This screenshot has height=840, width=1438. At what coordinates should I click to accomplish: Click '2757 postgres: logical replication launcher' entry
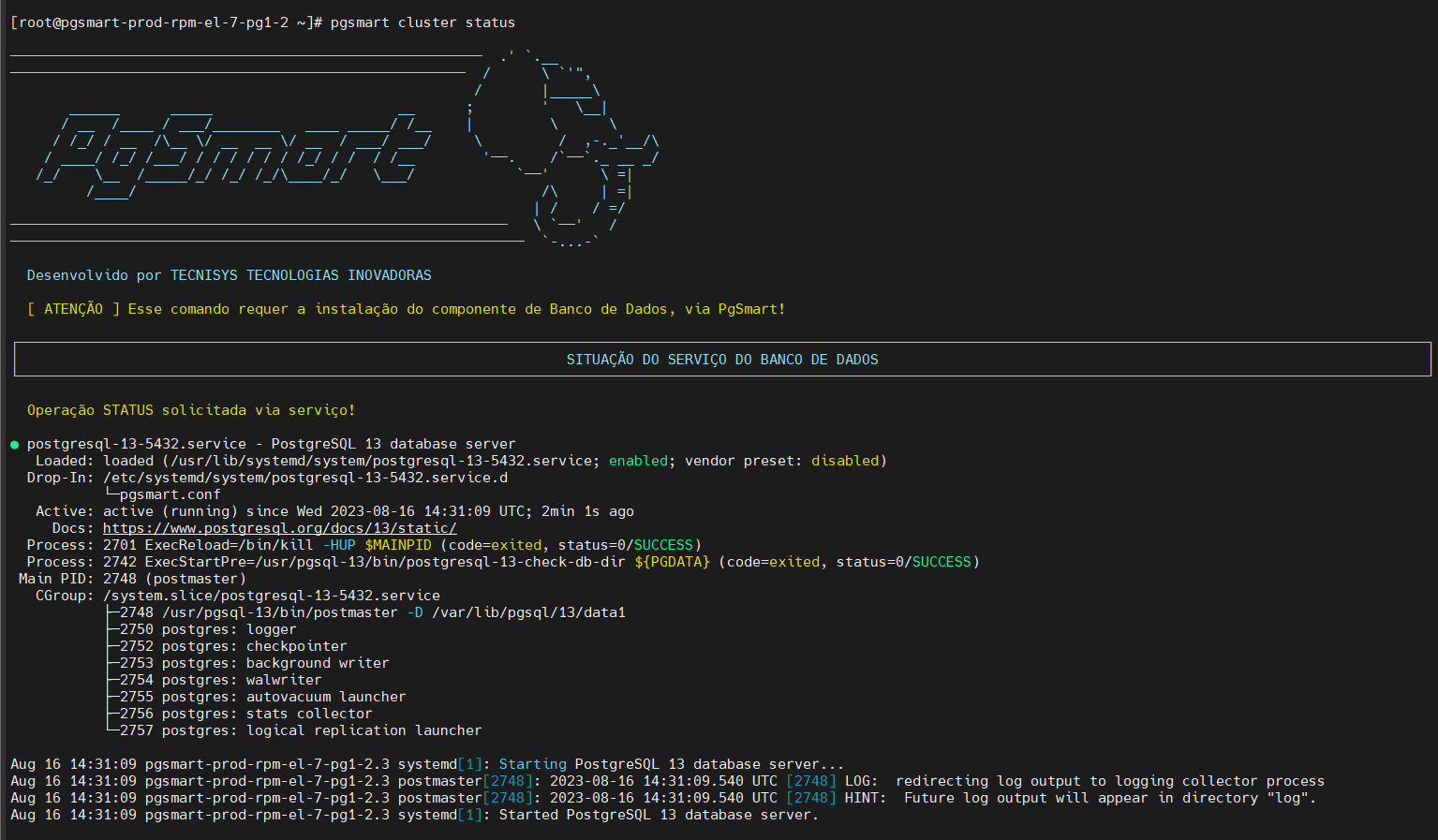point(301,730)
